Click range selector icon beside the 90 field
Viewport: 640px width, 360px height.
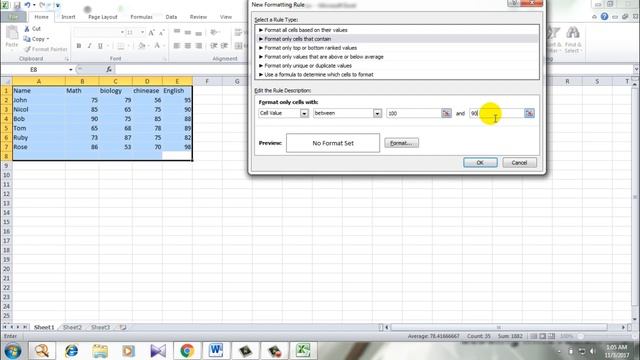point(529,113)
